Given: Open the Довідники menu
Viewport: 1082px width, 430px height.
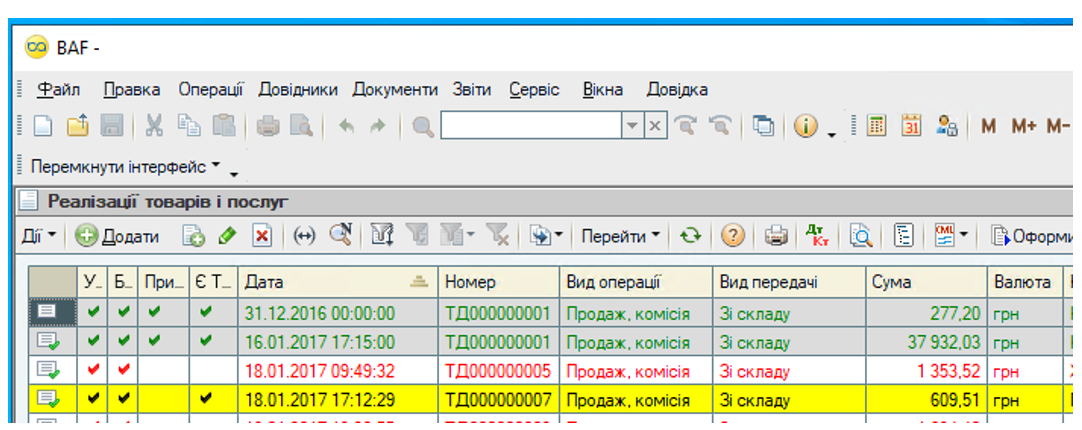Looking at the screenshot, I should point(298,90).
